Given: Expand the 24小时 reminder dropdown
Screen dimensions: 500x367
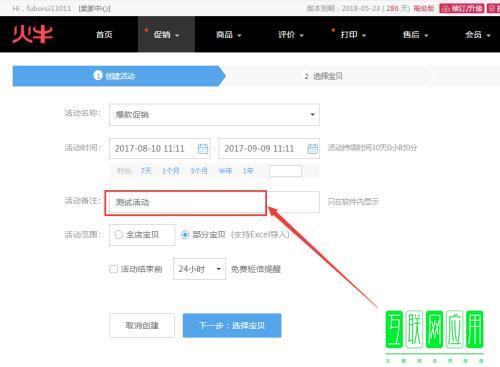Looking at the screenshot, I should [199, 269].
